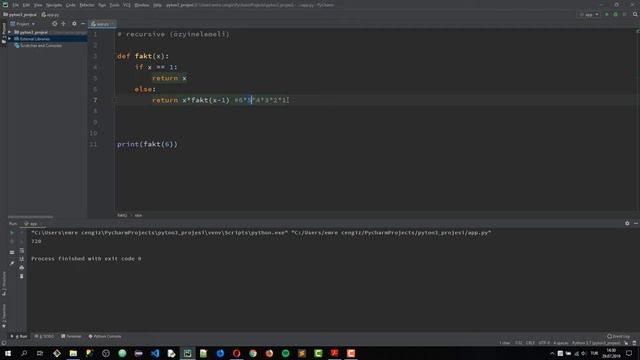Click the green Run button in top toolbar
The height and width of the screenshot is (360, 640).
coord(607,14)
